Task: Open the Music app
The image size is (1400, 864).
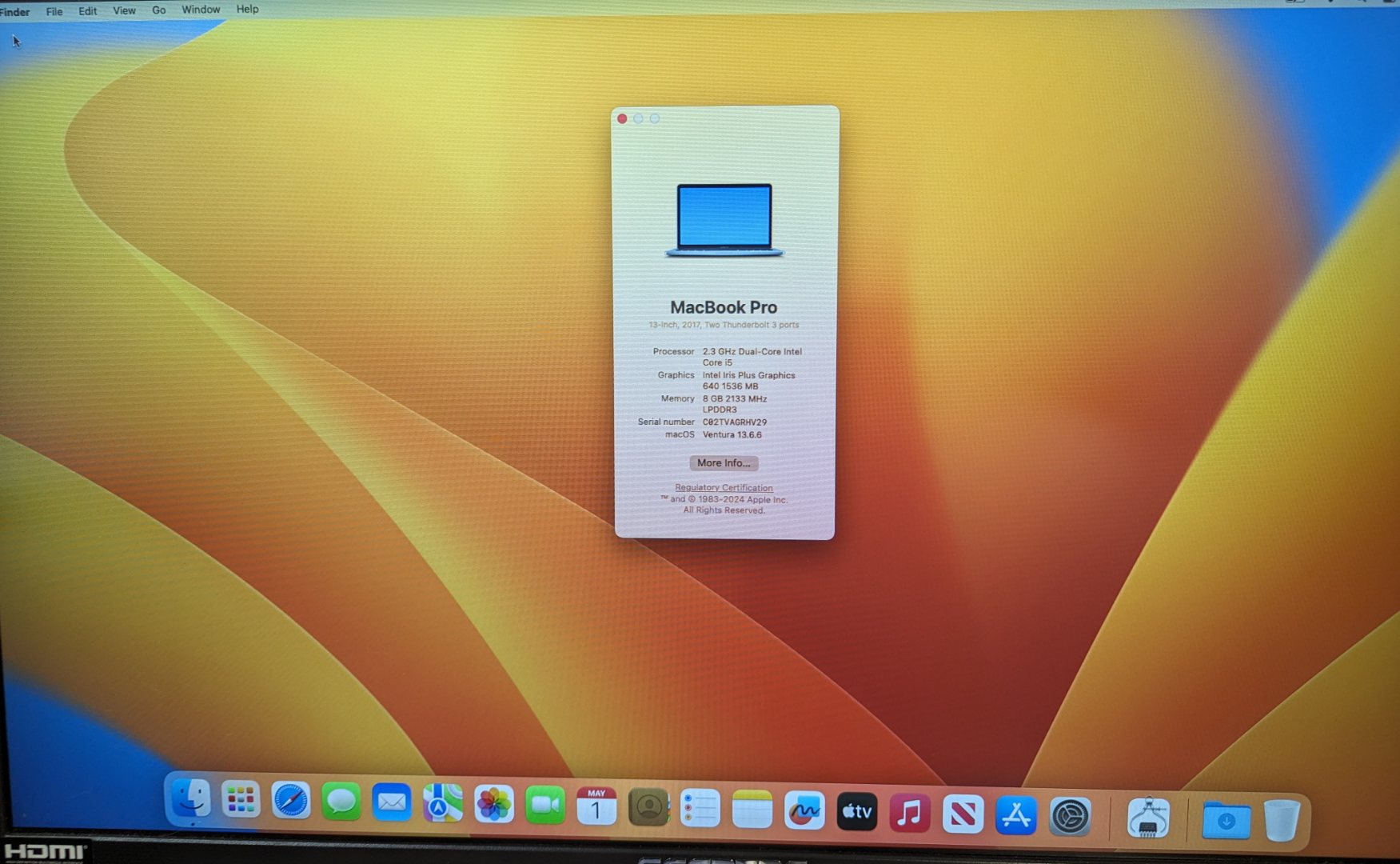Action: point(909,814)
